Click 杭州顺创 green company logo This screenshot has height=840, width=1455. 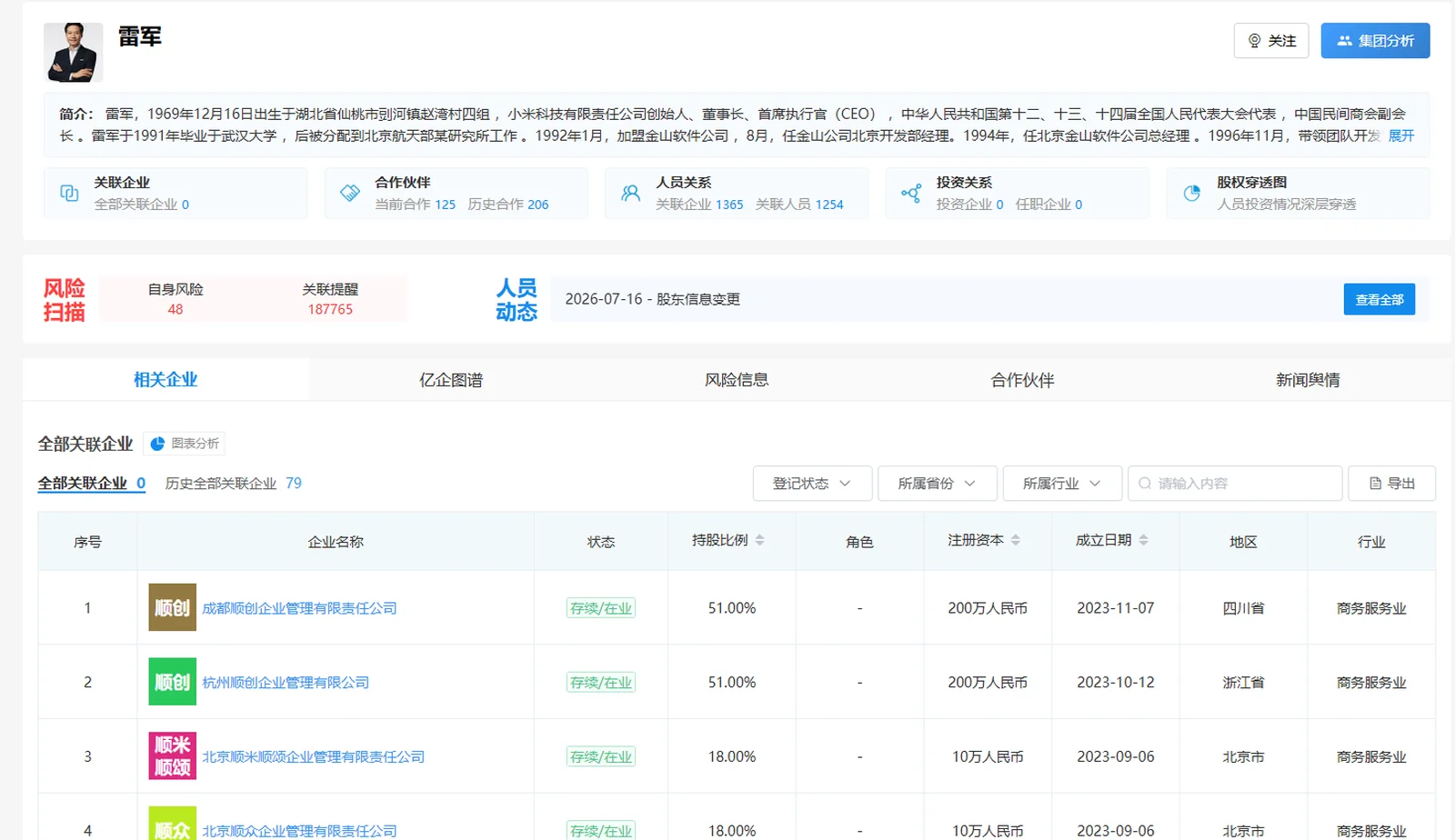pyautogui.click(x=173, y=682)
